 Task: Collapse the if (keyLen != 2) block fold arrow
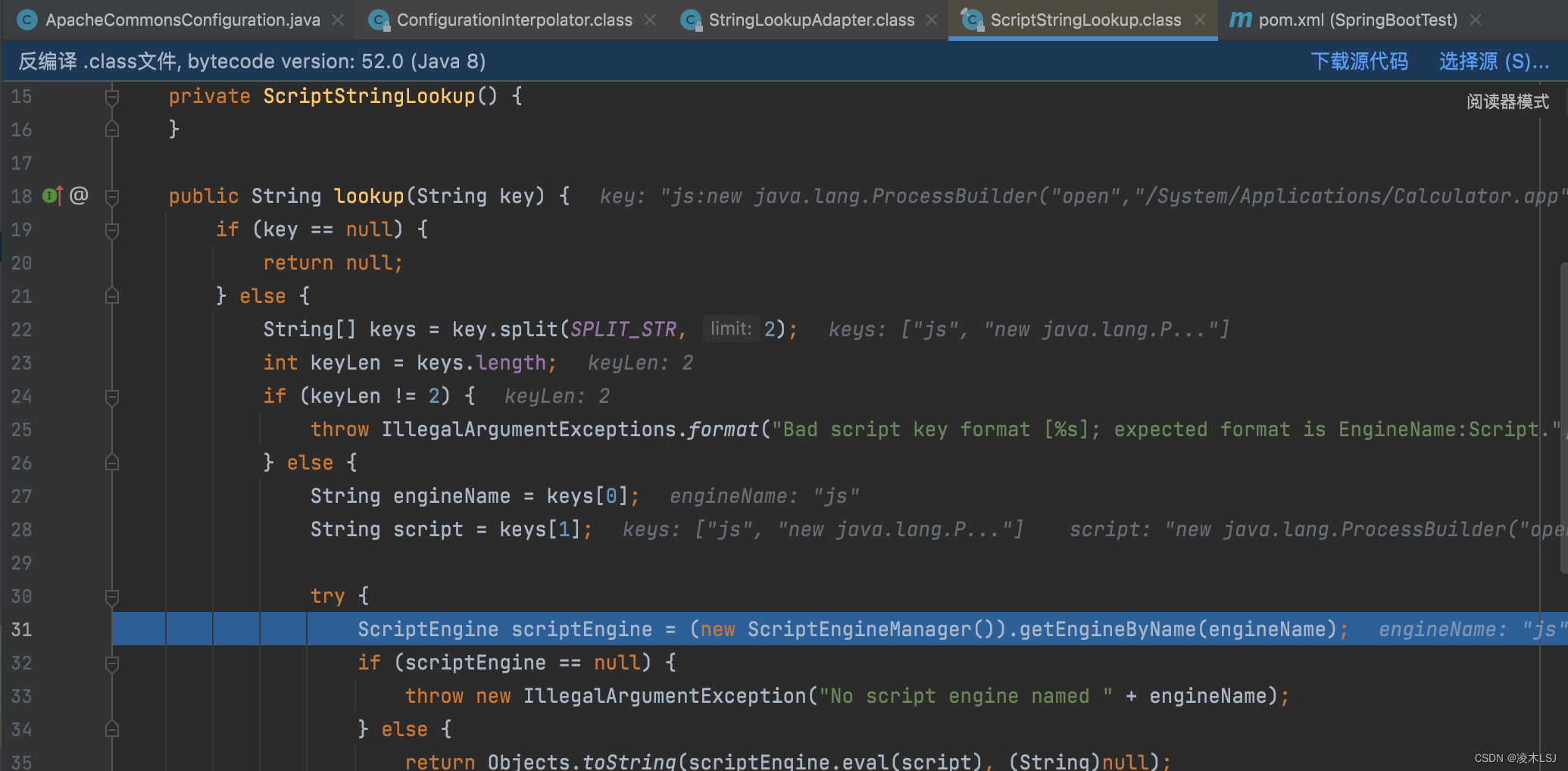[x=112, y=396]
